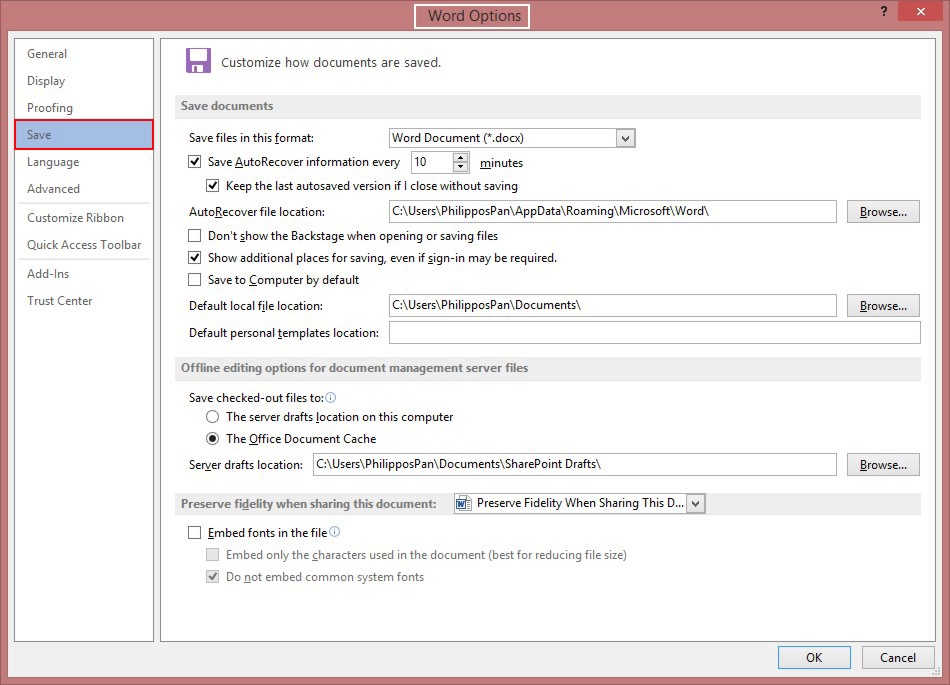Go to Customize Ribbon section
The height and width of the screenshot is (685, 950).
75,217
